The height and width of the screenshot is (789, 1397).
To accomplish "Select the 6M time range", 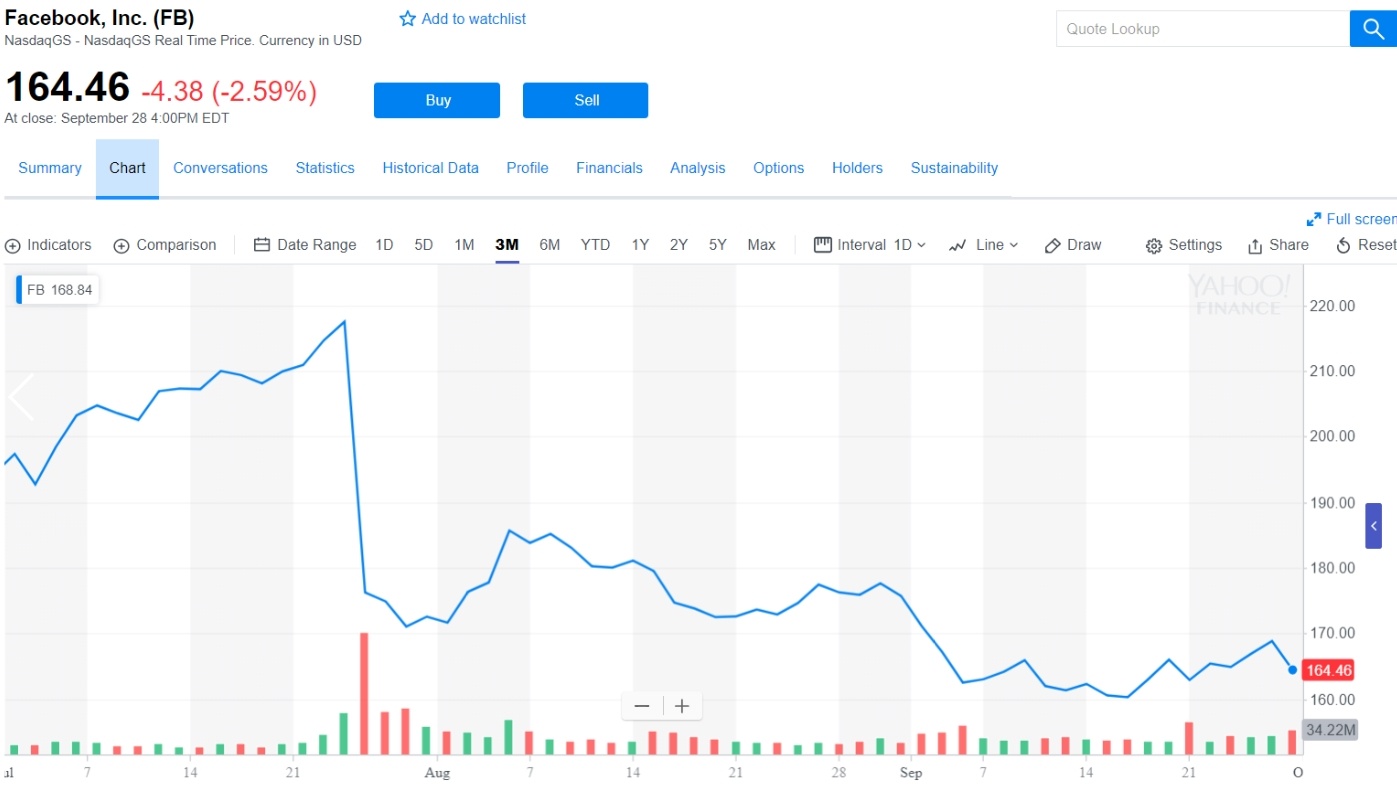I will click(550, 245).
